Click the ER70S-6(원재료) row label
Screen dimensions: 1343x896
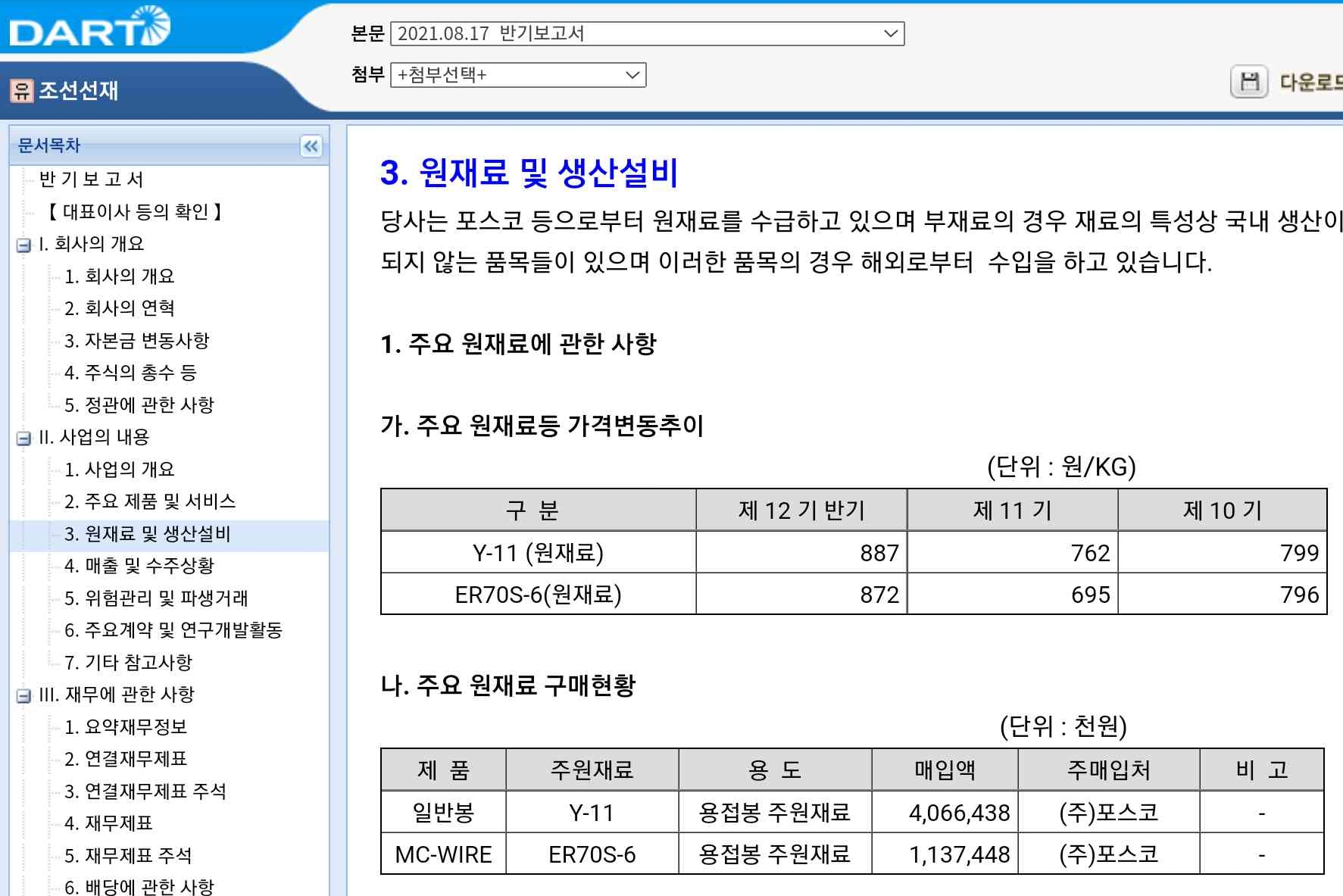pyautogui.click(x=538, y=595)
